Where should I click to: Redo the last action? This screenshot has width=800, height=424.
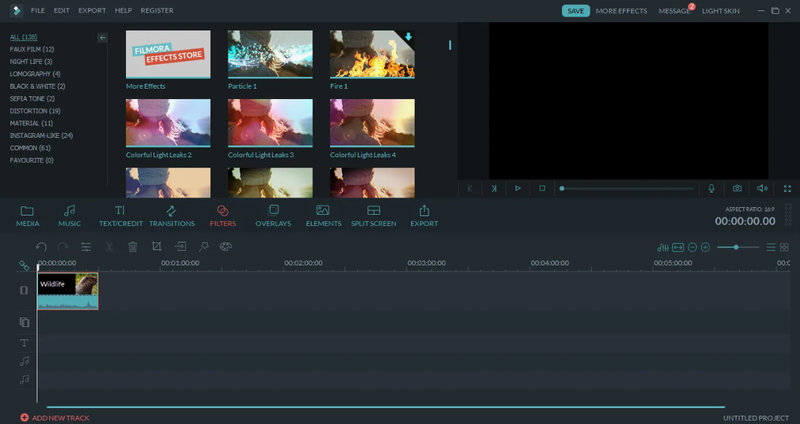63,247
